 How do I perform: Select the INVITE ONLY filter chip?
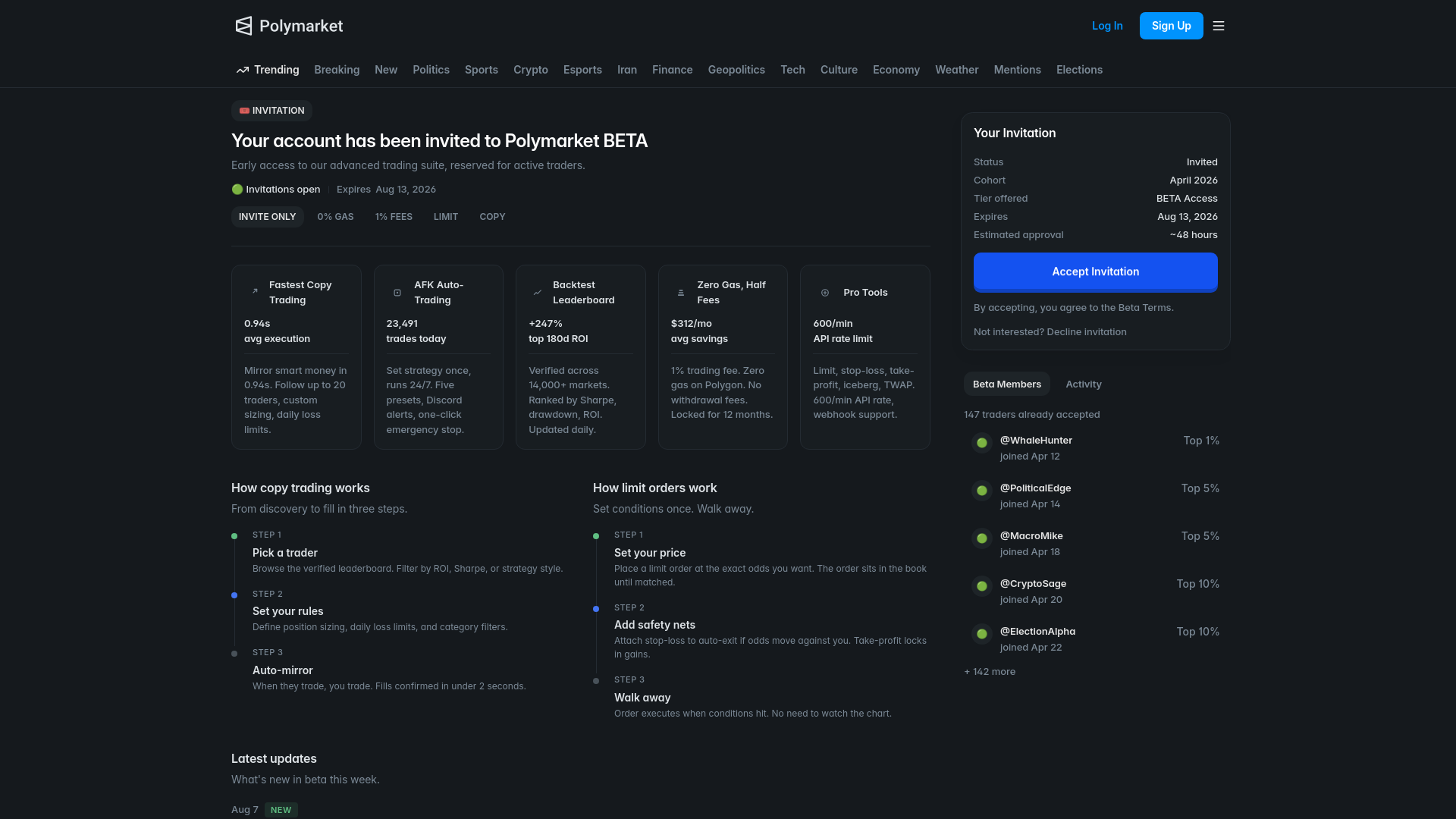[268, 217]
